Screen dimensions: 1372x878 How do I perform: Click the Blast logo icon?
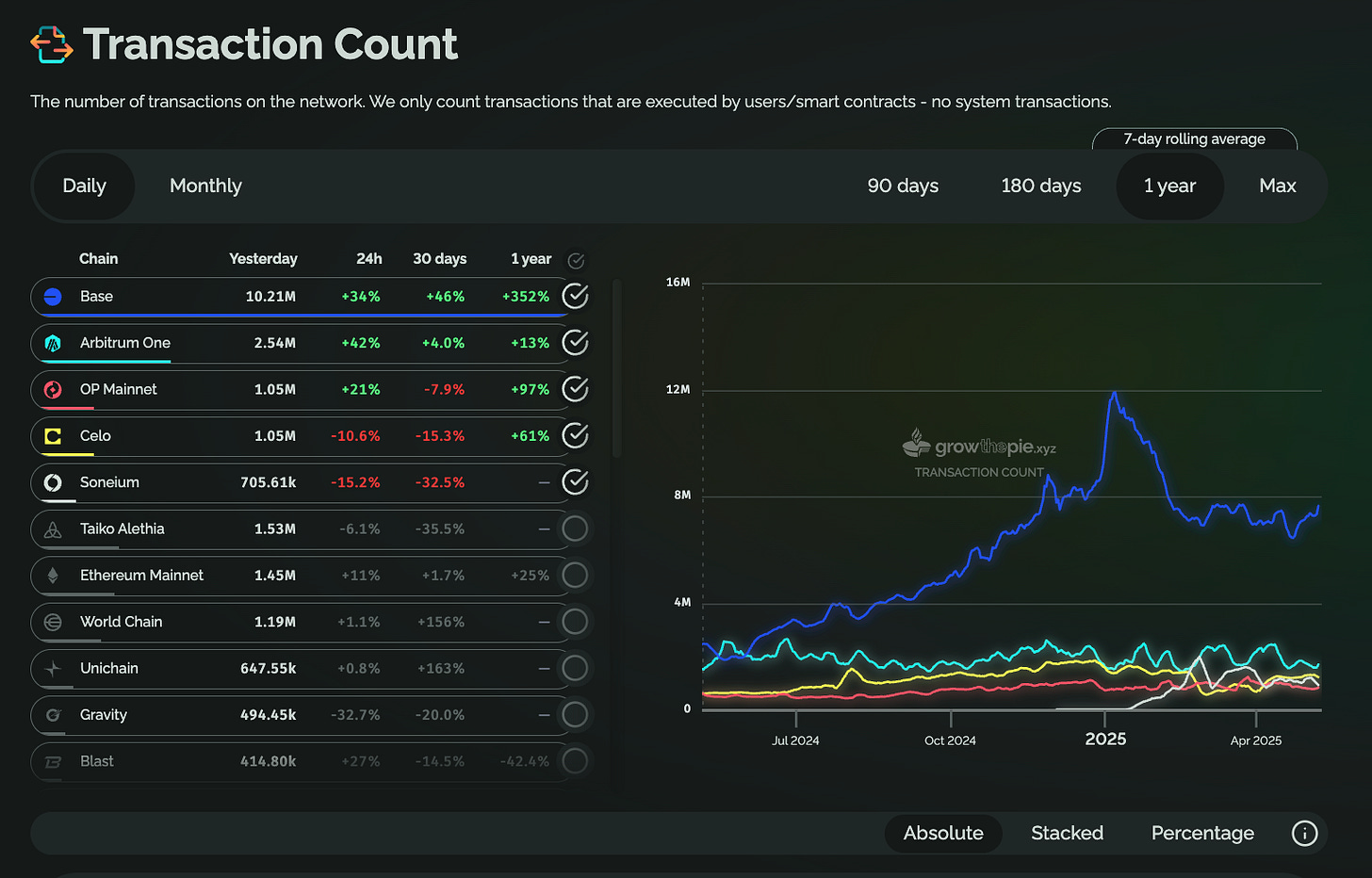(53, 761)
